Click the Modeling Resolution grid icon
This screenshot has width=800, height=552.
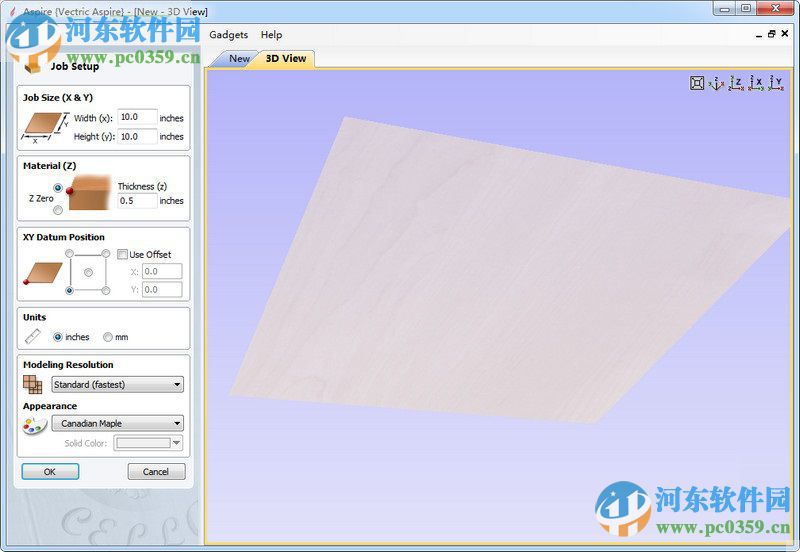point(33,384)
